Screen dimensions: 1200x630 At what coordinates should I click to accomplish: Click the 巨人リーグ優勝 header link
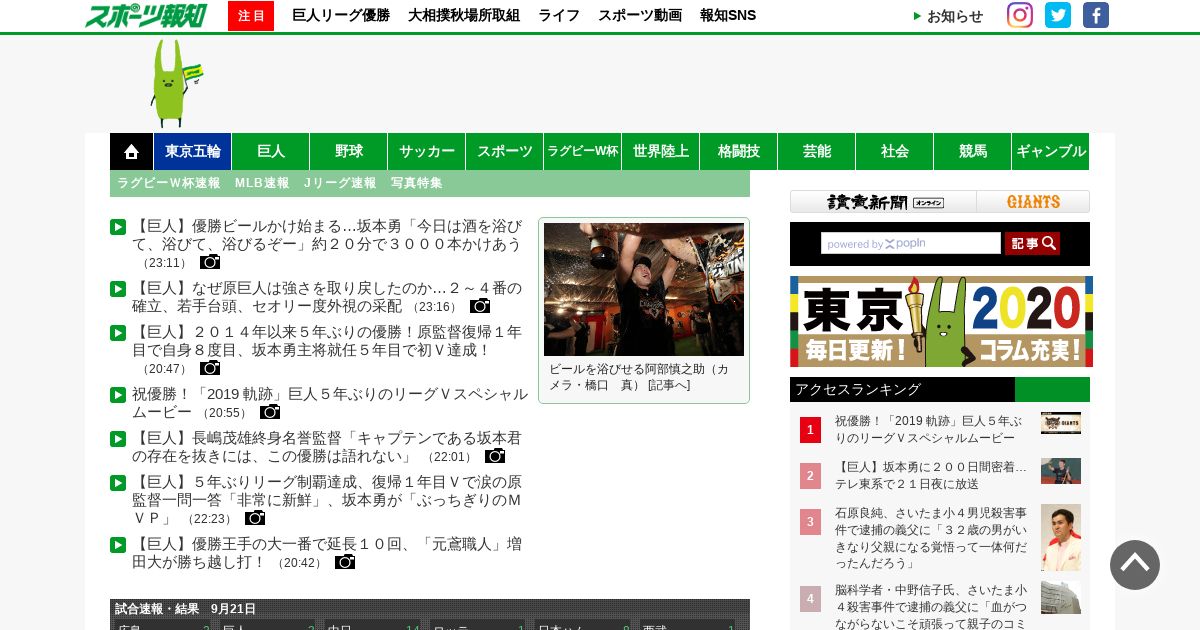tap(341, 16)
